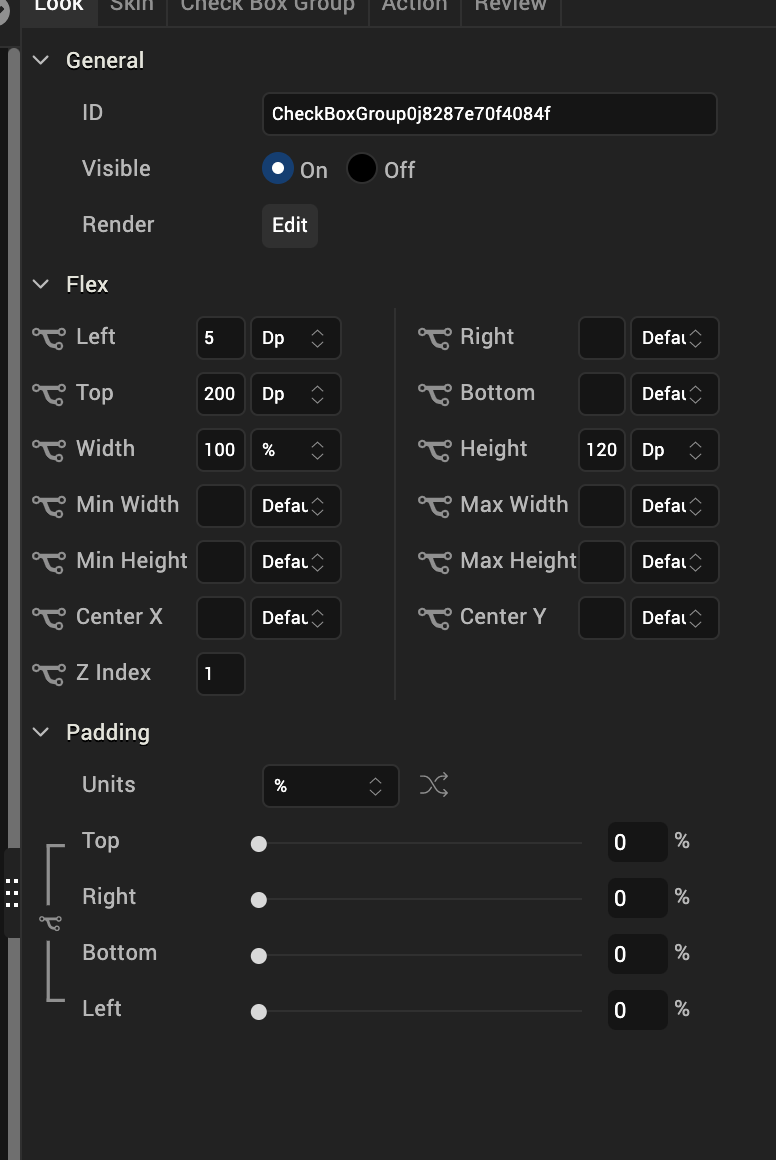776x1160 pixels.
Task: Open the Padding Units dropdown
Action: 330,786
